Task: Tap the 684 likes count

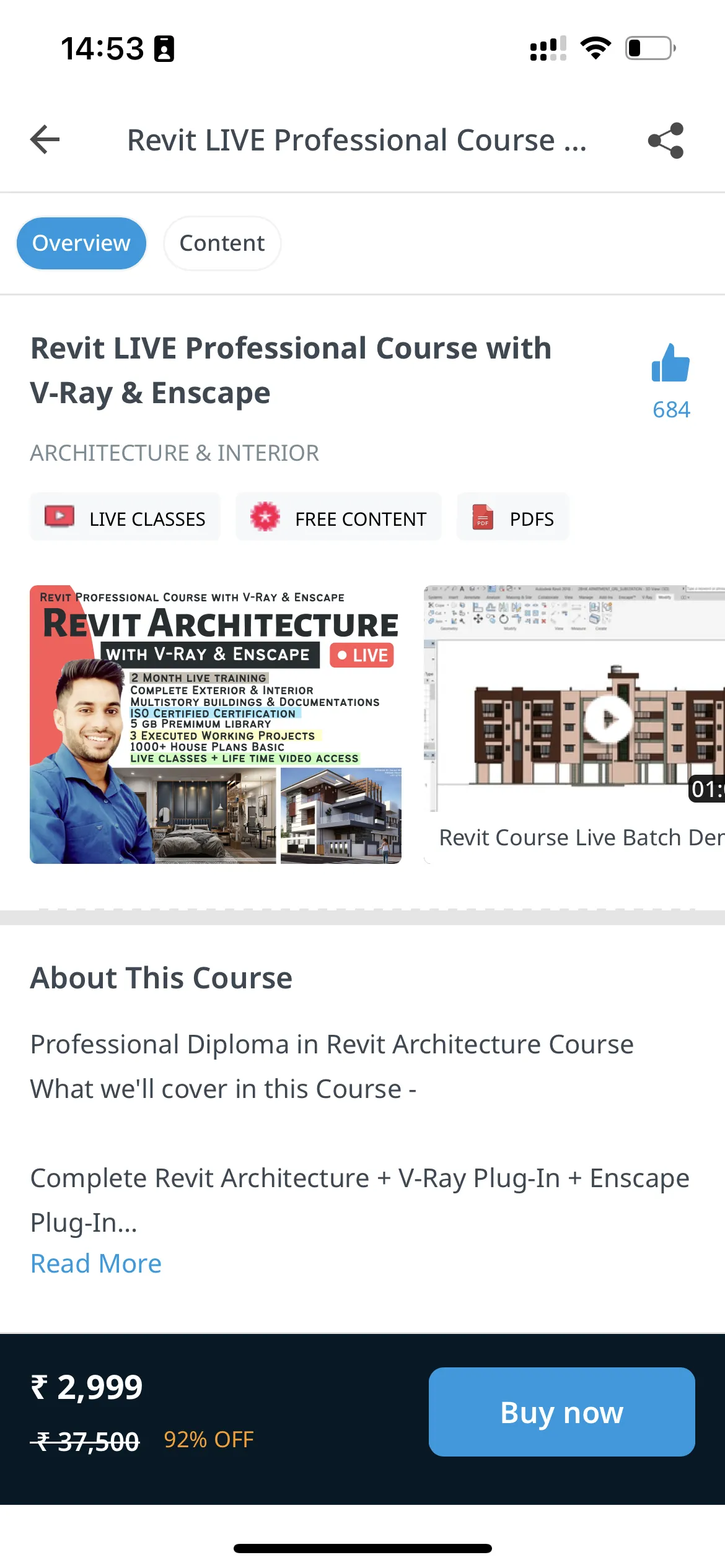Action: pyautogui.click(x=671, y=410)
